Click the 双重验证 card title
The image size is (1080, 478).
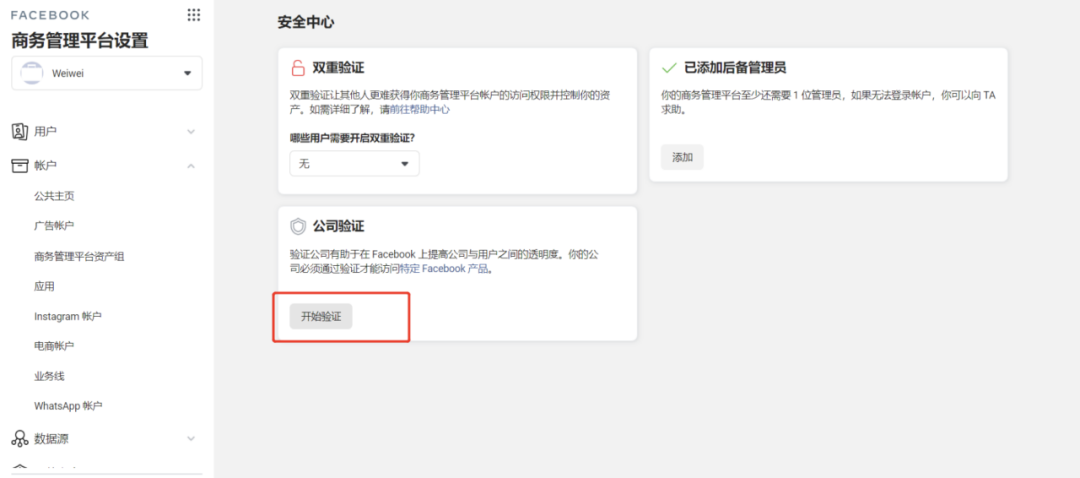[338, 68]
